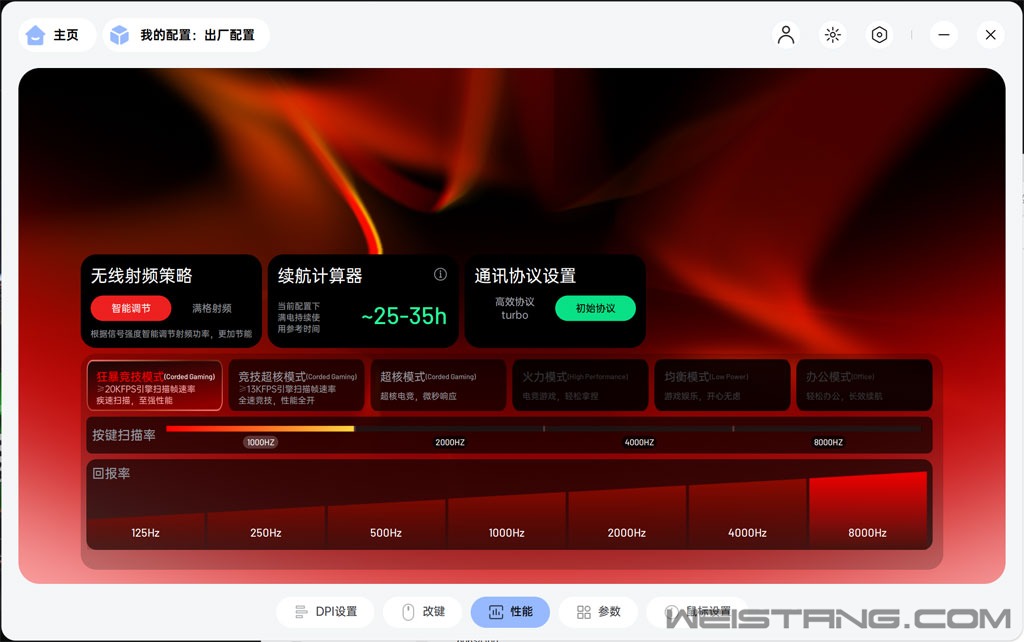Select 125Hz polling rate

point(146,530)
